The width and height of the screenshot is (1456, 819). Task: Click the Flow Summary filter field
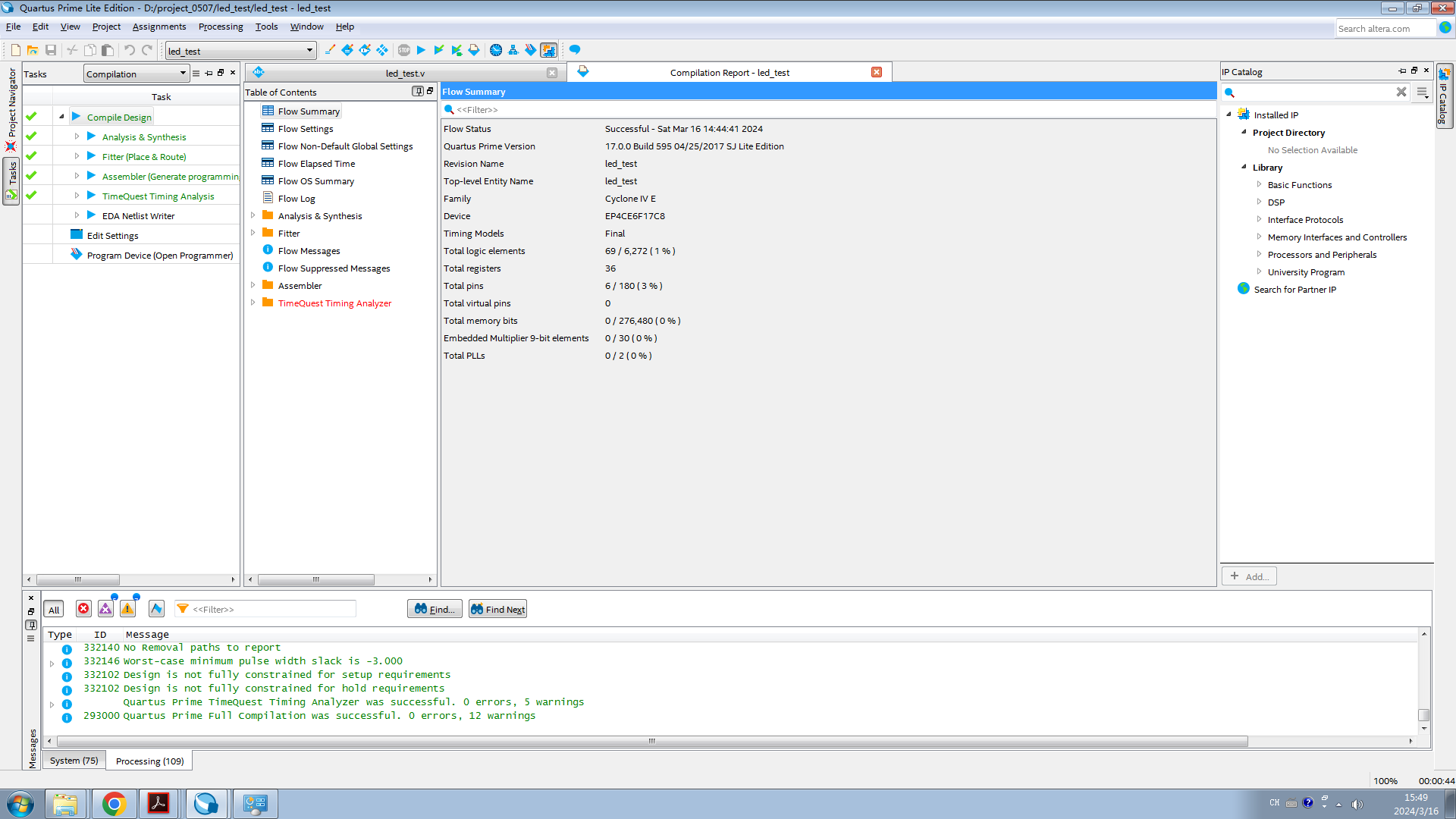pos(828,110)
